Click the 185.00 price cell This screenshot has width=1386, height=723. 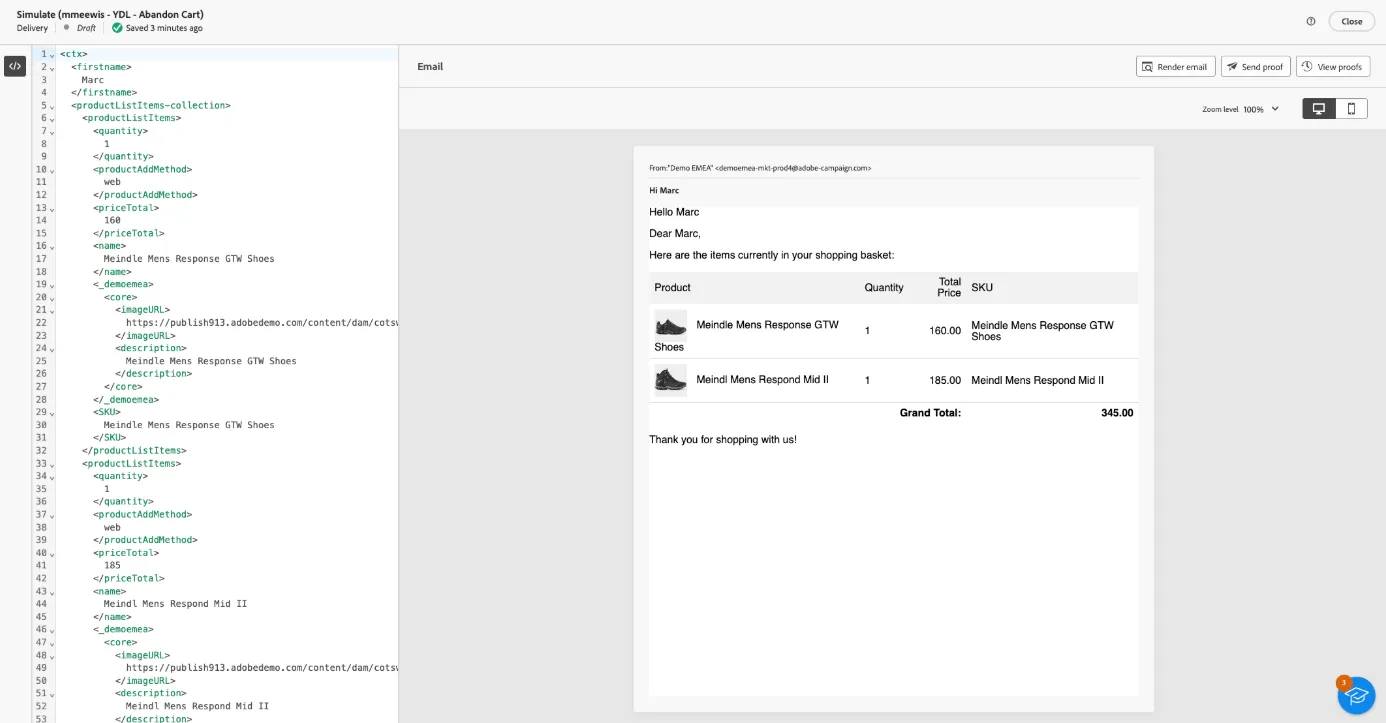point(945,380)
